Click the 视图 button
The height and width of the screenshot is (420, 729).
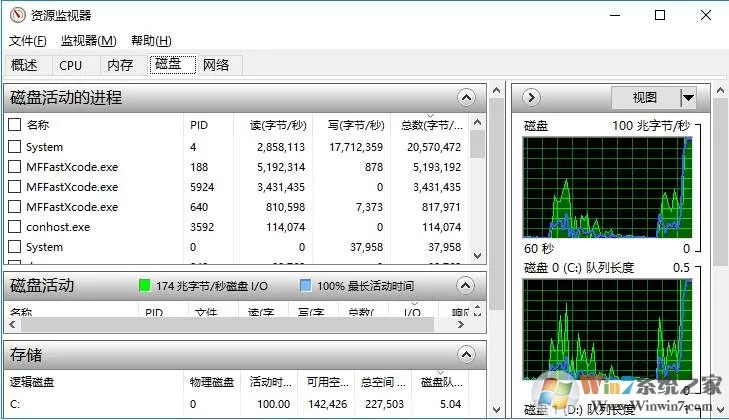[645, 98]
